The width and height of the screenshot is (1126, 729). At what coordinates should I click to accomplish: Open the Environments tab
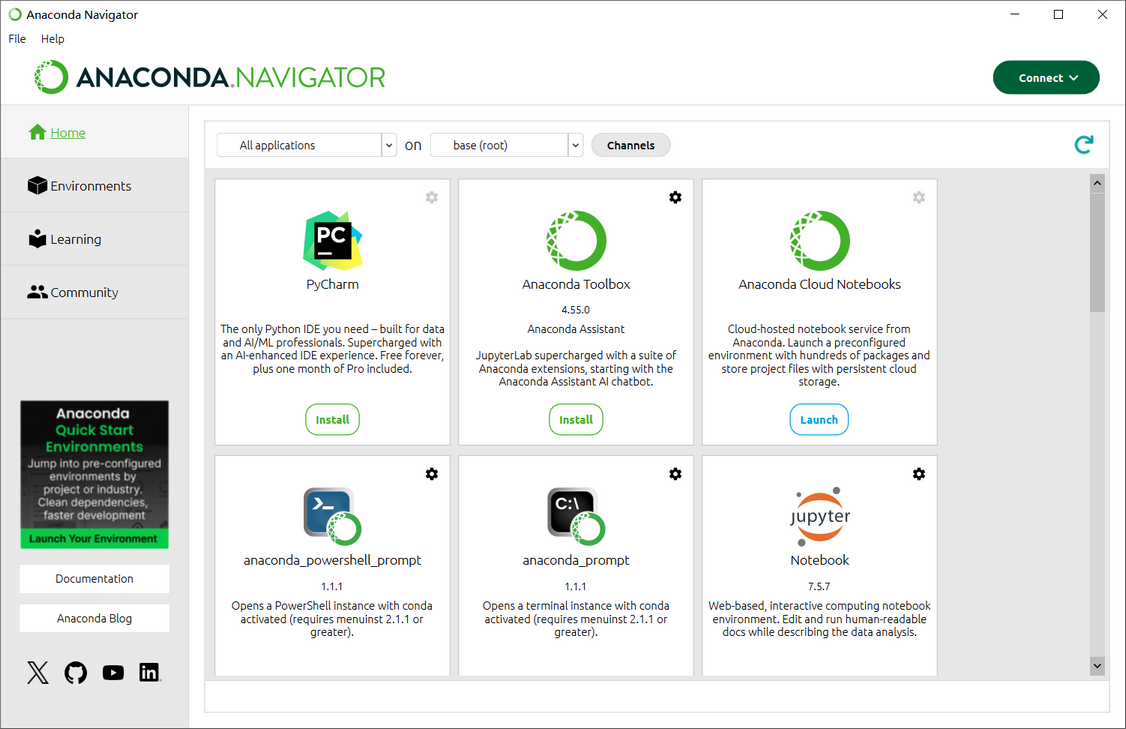click(x=94, y=186)
